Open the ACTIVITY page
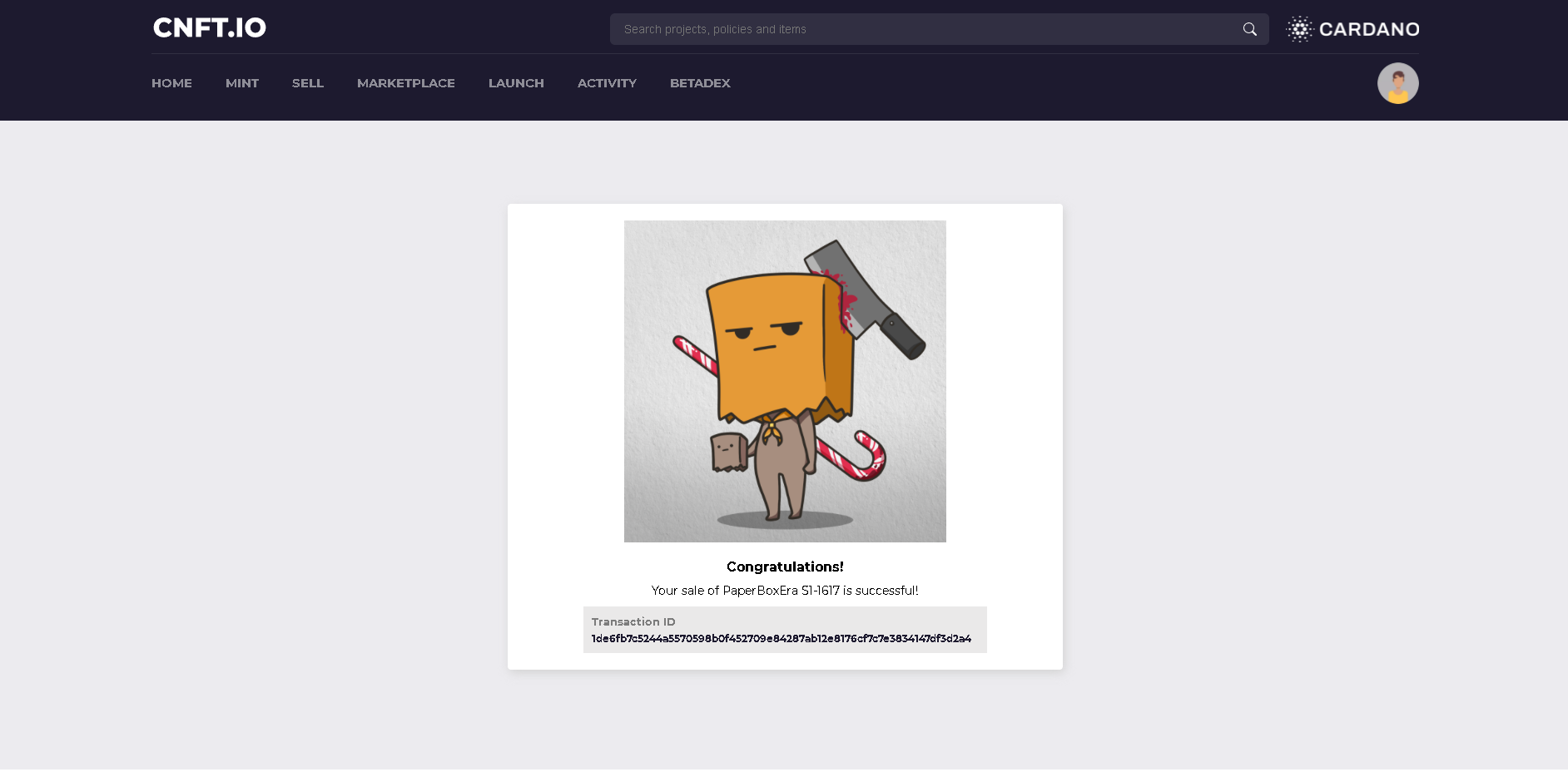Viewport: 1568px width, 772px height. (607, 83)
